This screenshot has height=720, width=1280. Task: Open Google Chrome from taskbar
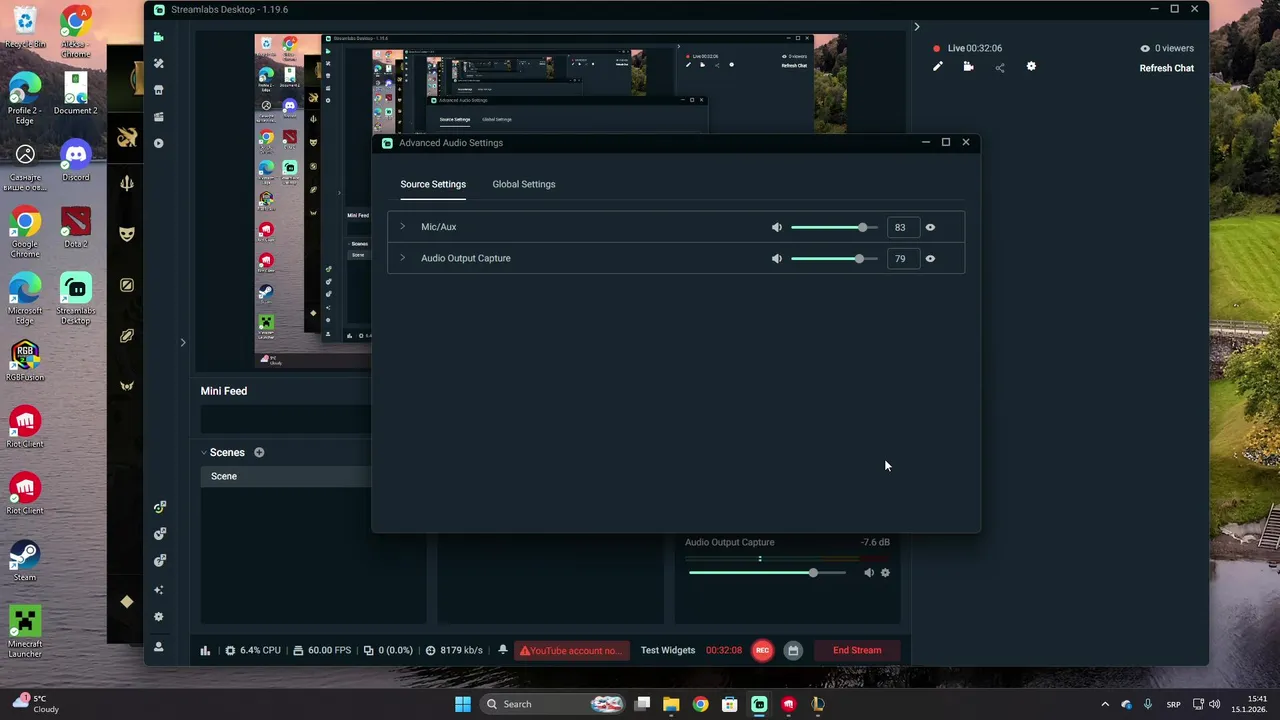click(x=700, y=704)
